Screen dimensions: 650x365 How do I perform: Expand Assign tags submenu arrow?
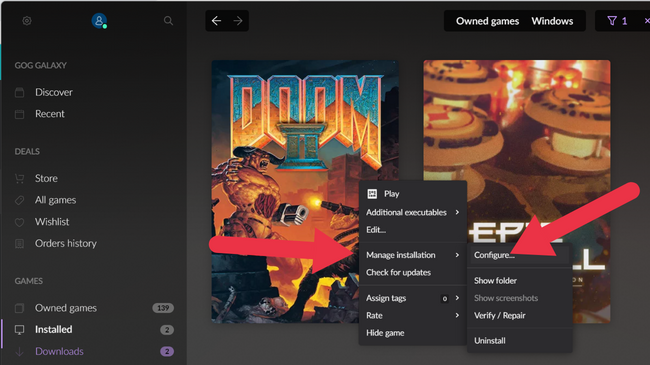457,298
